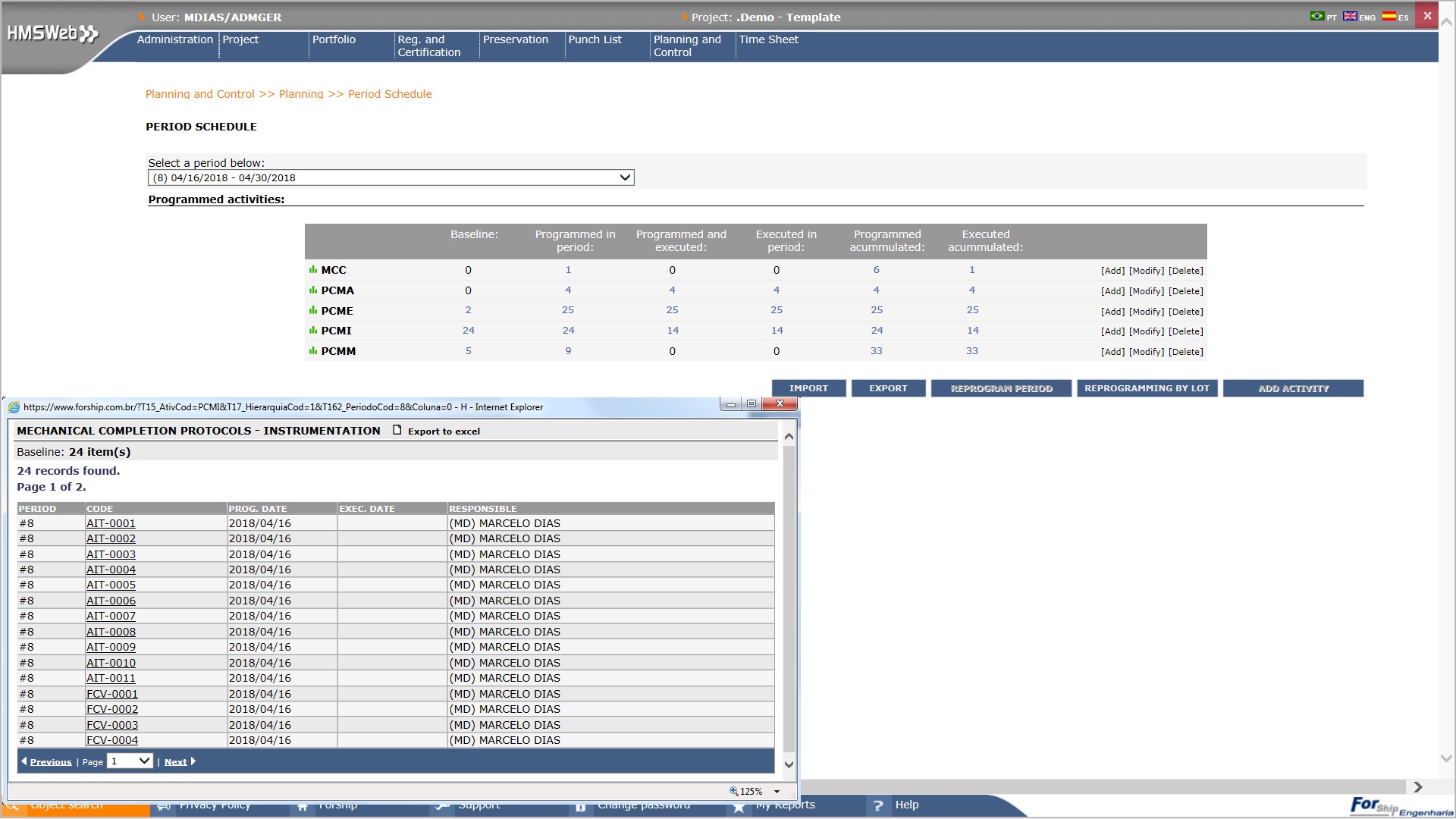Switch language via the Spanish ES flag
The height and width of the screenshot is (819, 1456).
[x=1389, y=17]
